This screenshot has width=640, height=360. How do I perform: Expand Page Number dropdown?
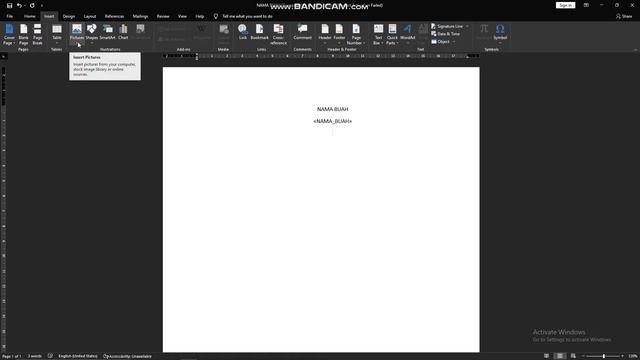pos(364,43)
